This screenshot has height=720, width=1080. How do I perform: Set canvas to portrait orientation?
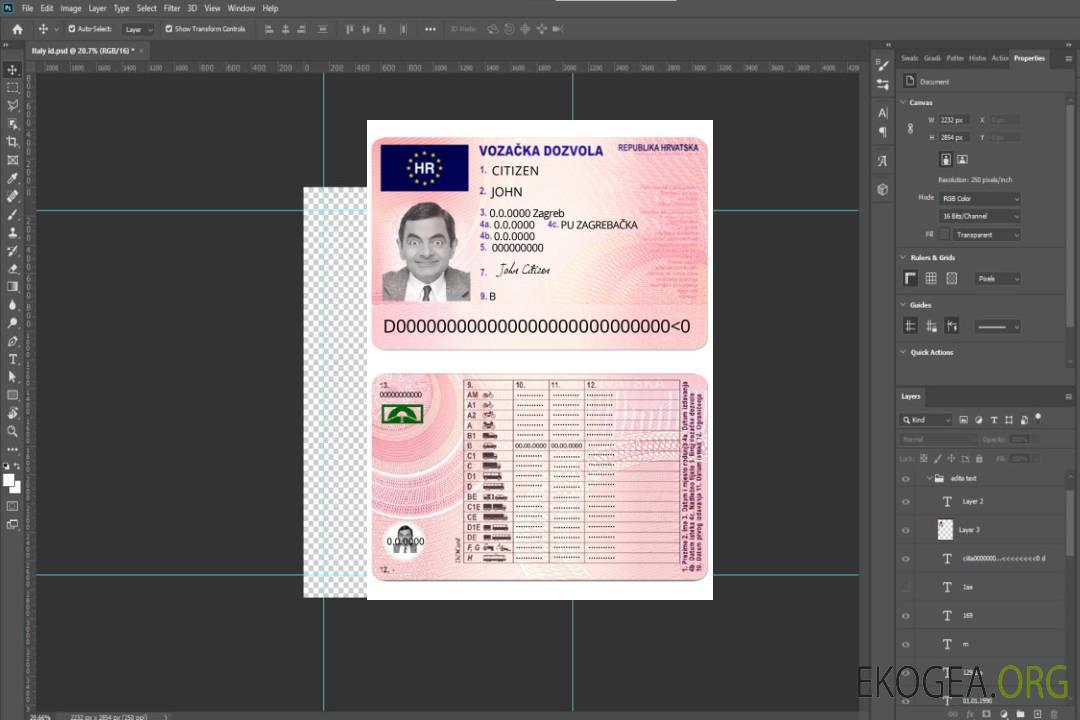(x=946, y=160)
